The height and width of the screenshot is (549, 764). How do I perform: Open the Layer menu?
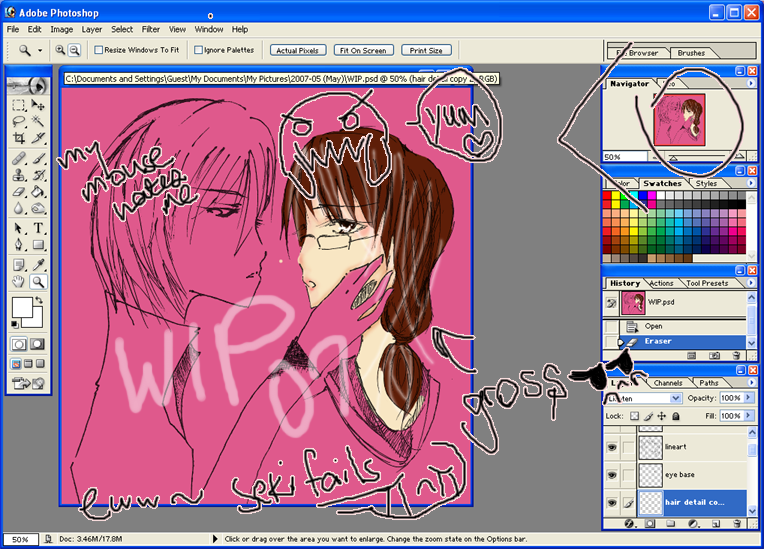tap(92, 29)
